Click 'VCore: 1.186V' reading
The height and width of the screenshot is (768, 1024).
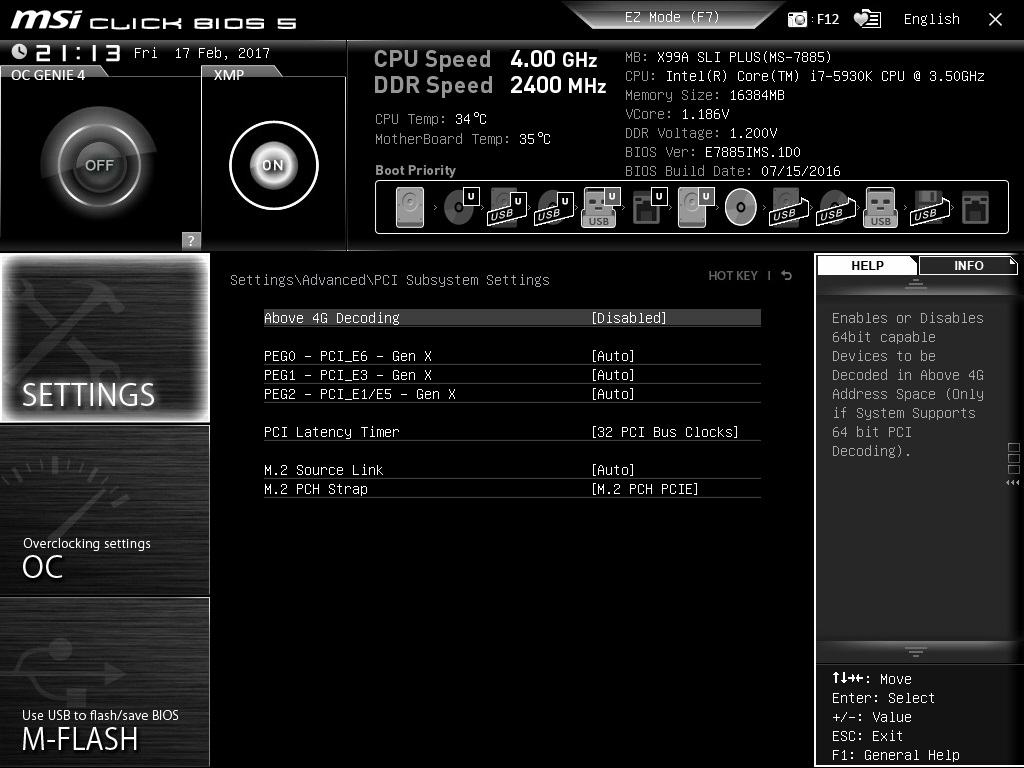click(677, 114)
